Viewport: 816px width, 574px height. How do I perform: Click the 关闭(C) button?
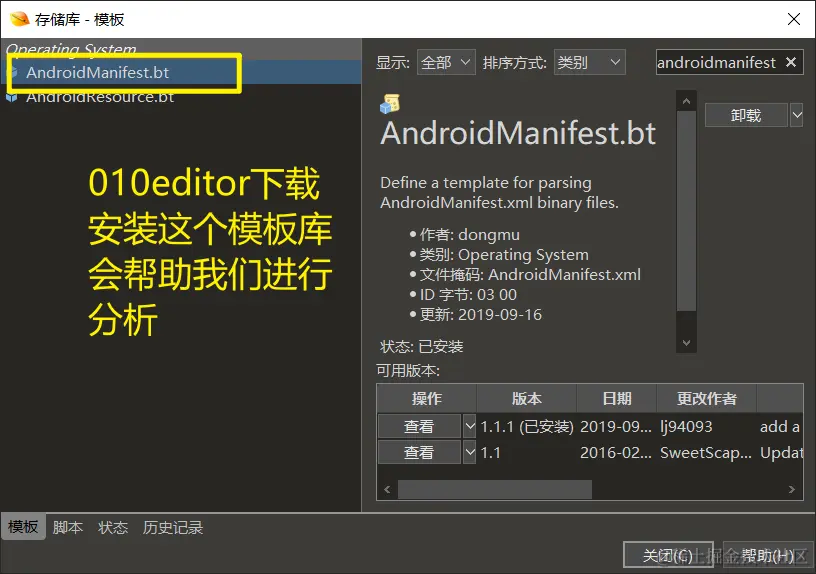pos(668,555)
